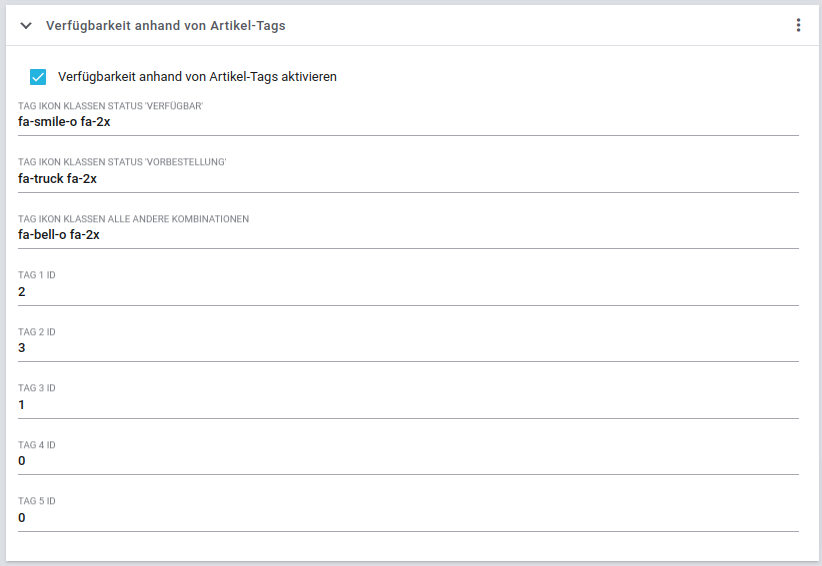This screenshot has width=822, height=566.
Task: Click the 'TAG 1 ID' field label
Action: (x=37, y=275)
